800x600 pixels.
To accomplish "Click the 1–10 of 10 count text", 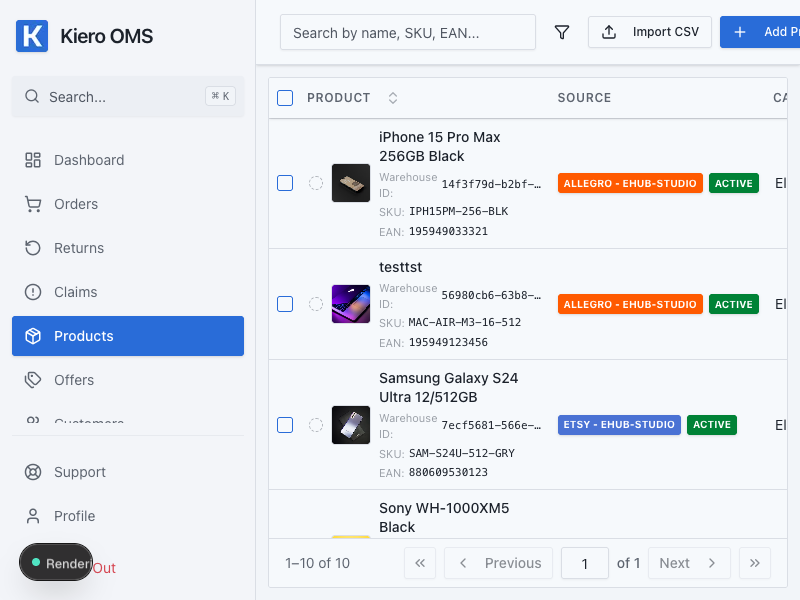I will point(317,563).
